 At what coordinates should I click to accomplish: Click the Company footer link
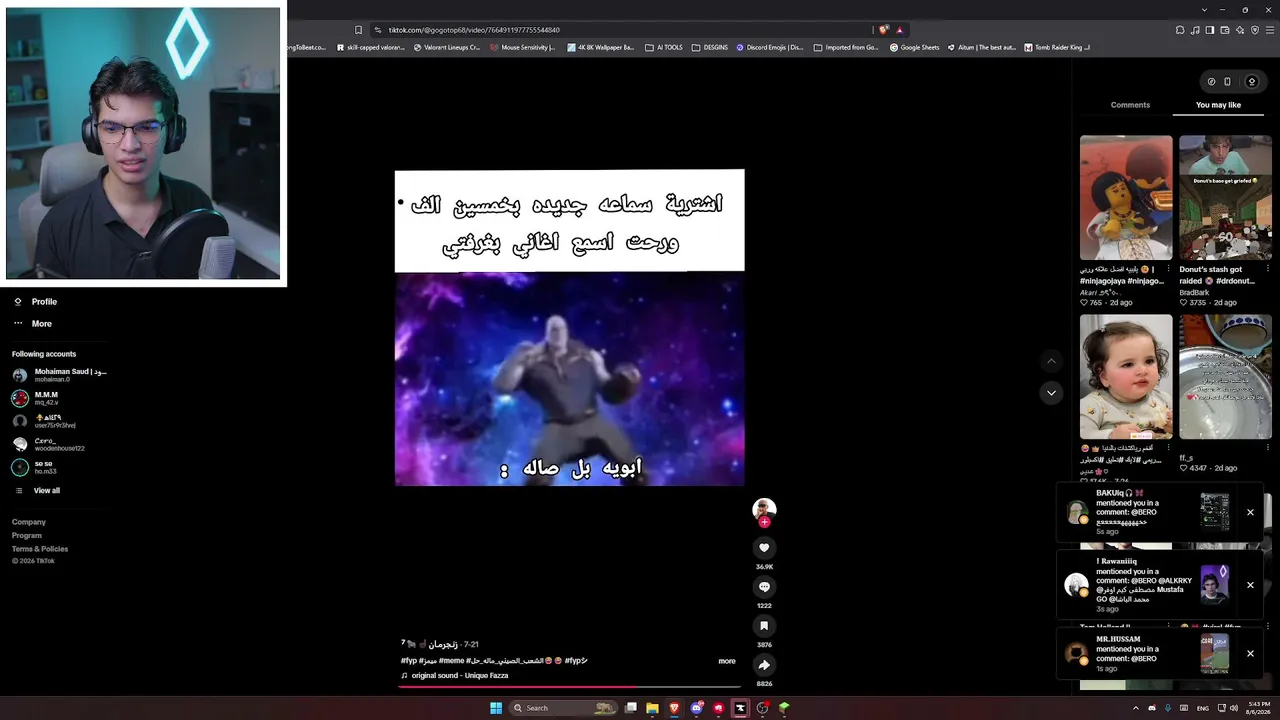[29, 522]
